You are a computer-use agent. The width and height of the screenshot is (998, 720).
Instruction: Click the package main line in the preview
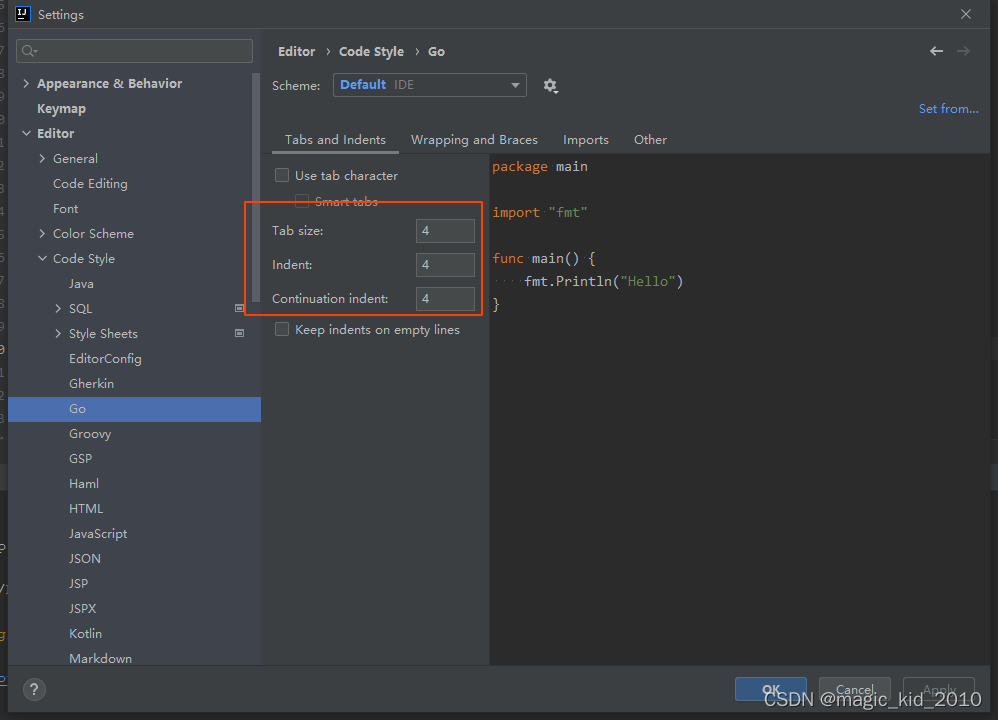tap(540, 167)
